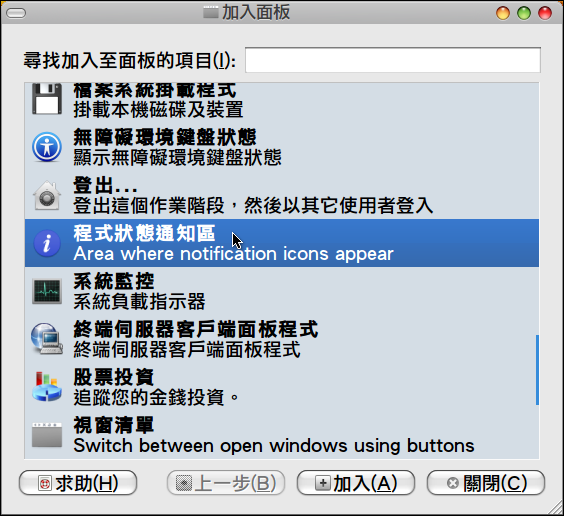
Task: Click the notification area info icon
Action: pos(47,243)
